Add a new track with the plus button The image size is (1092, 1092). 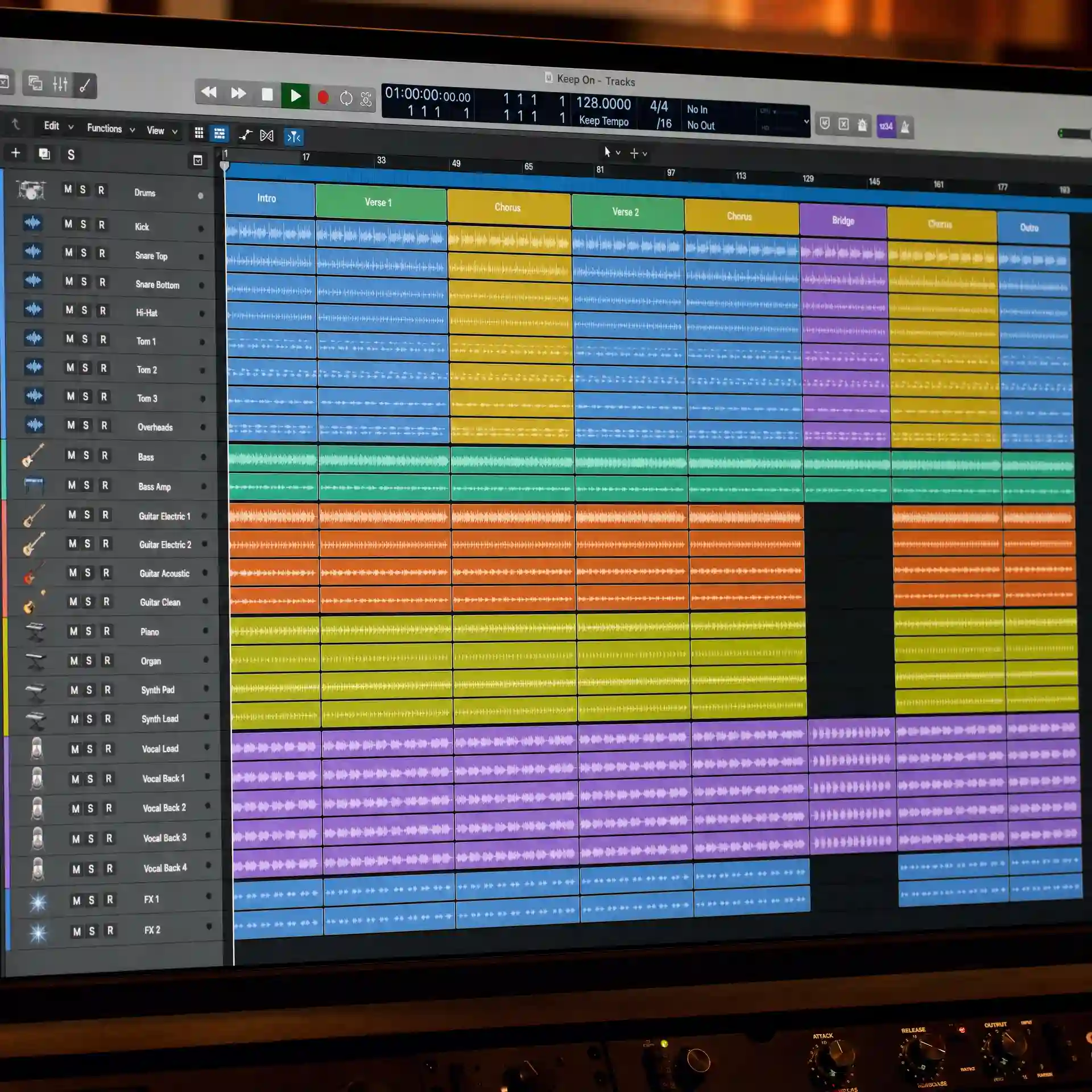[x=16, y=152]
